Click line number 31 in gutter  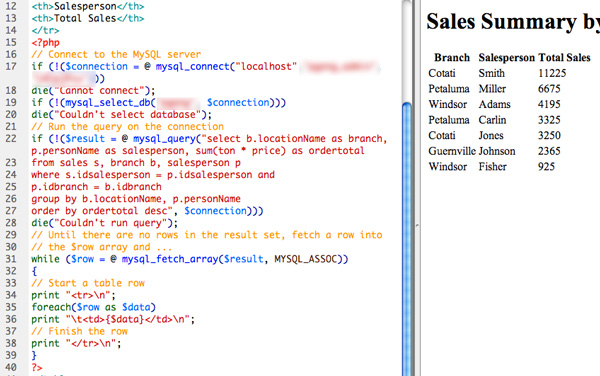pyautogui.click(x=11, y=259)
